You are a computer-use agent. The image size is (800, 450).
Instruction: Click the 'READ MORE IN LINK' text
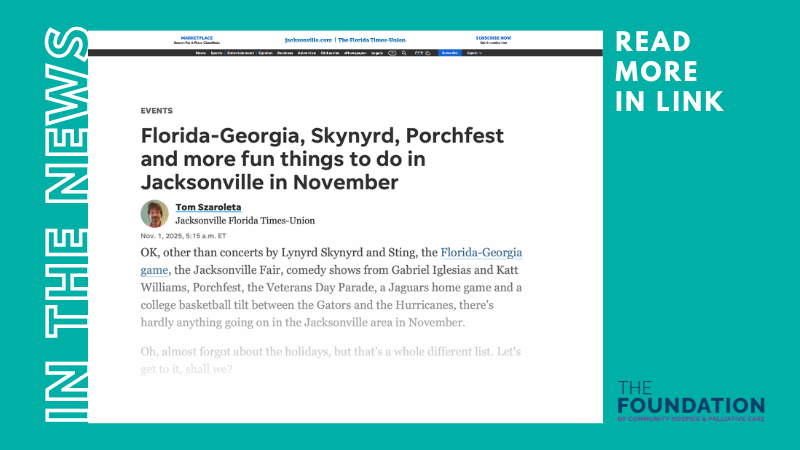(669, 71)
